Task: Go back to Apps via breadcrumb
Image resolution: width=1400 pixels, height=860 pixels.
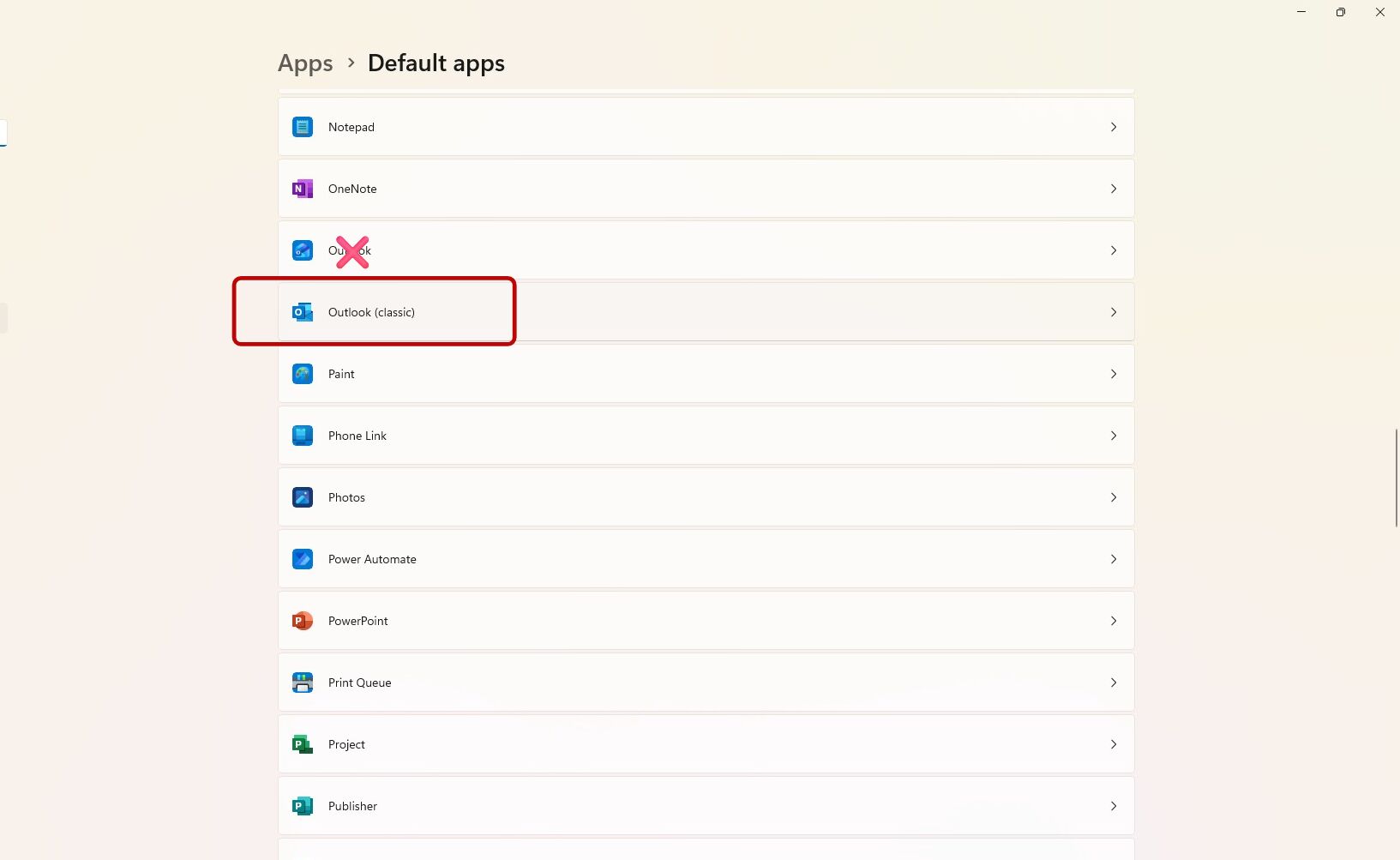Action: (x=305, y=63)
